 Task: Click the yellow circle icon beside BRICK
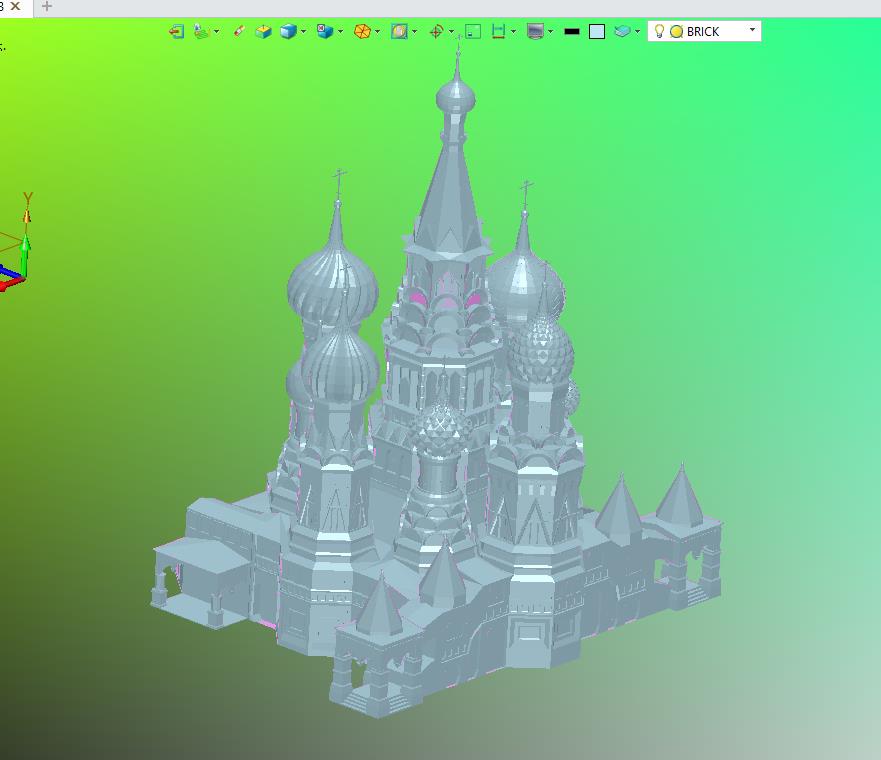coord(676,32)
